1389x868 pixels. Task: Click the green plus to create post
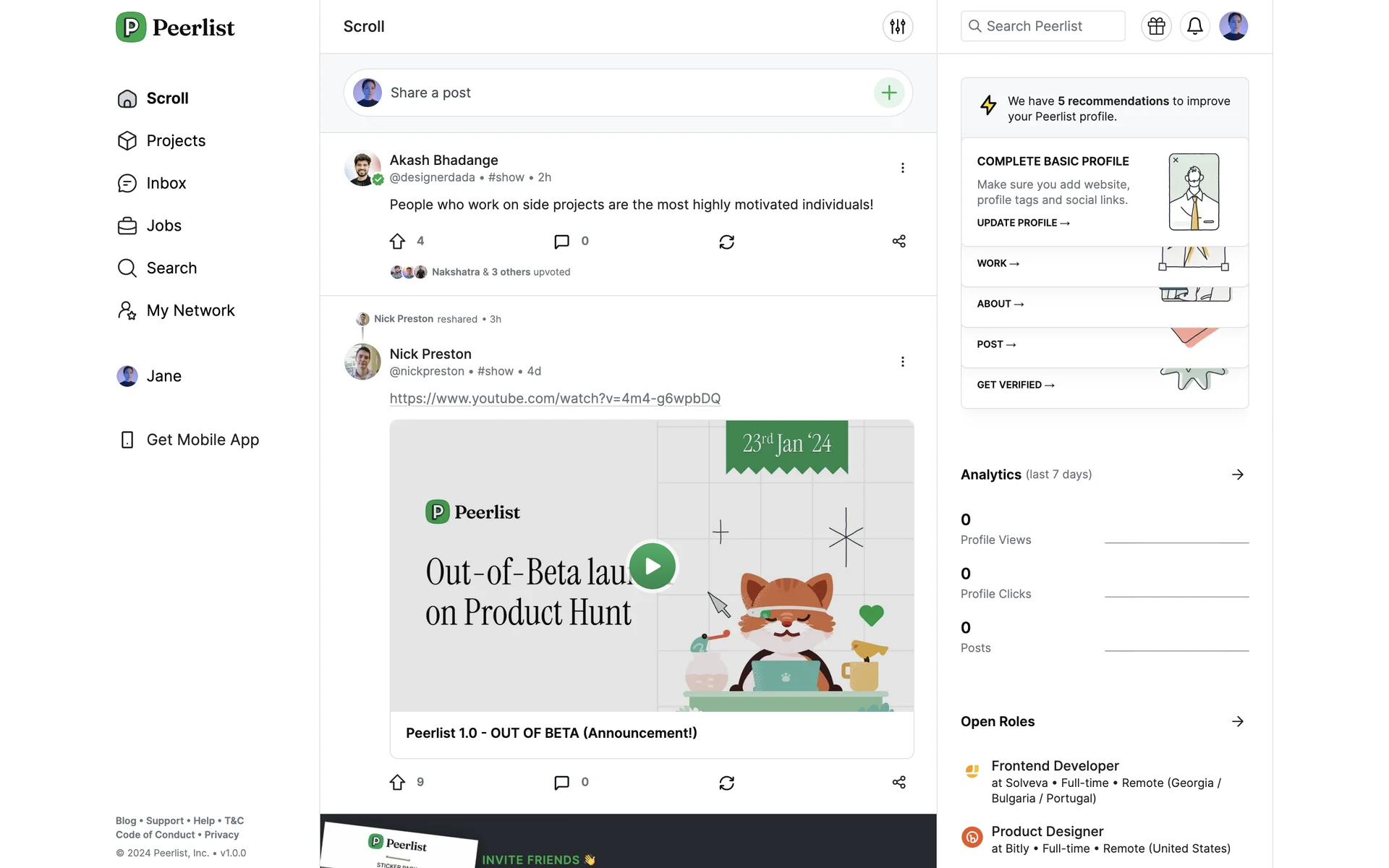889,93
